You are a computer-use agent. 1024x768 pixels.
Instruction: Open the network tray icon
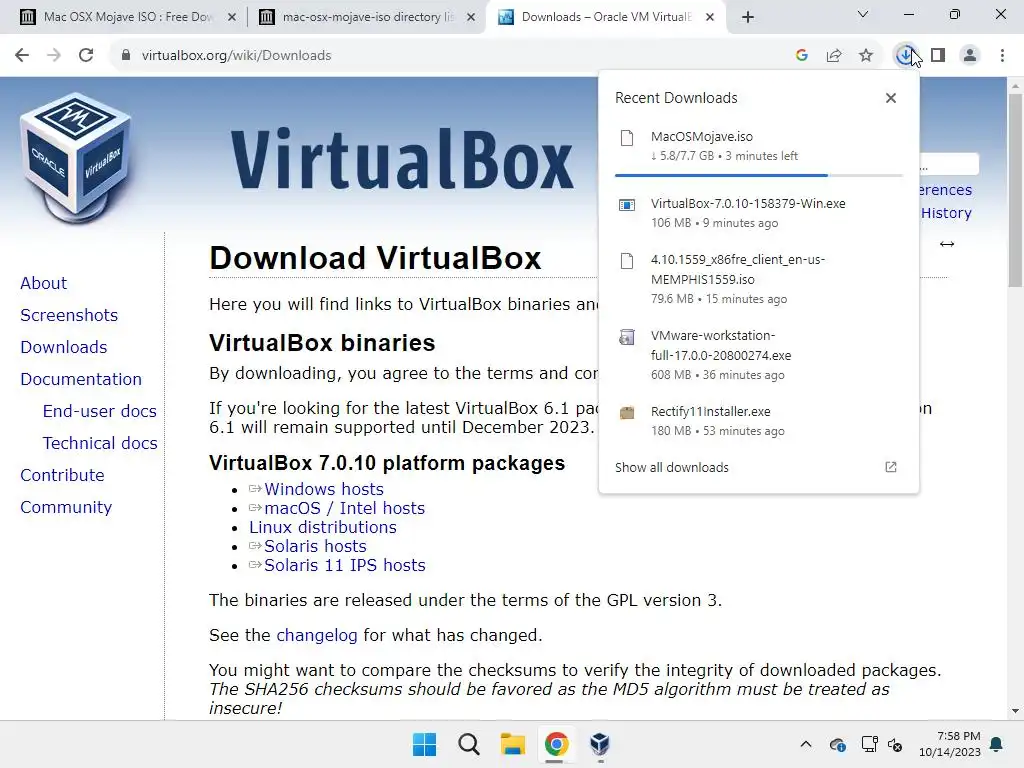[869, 744]
